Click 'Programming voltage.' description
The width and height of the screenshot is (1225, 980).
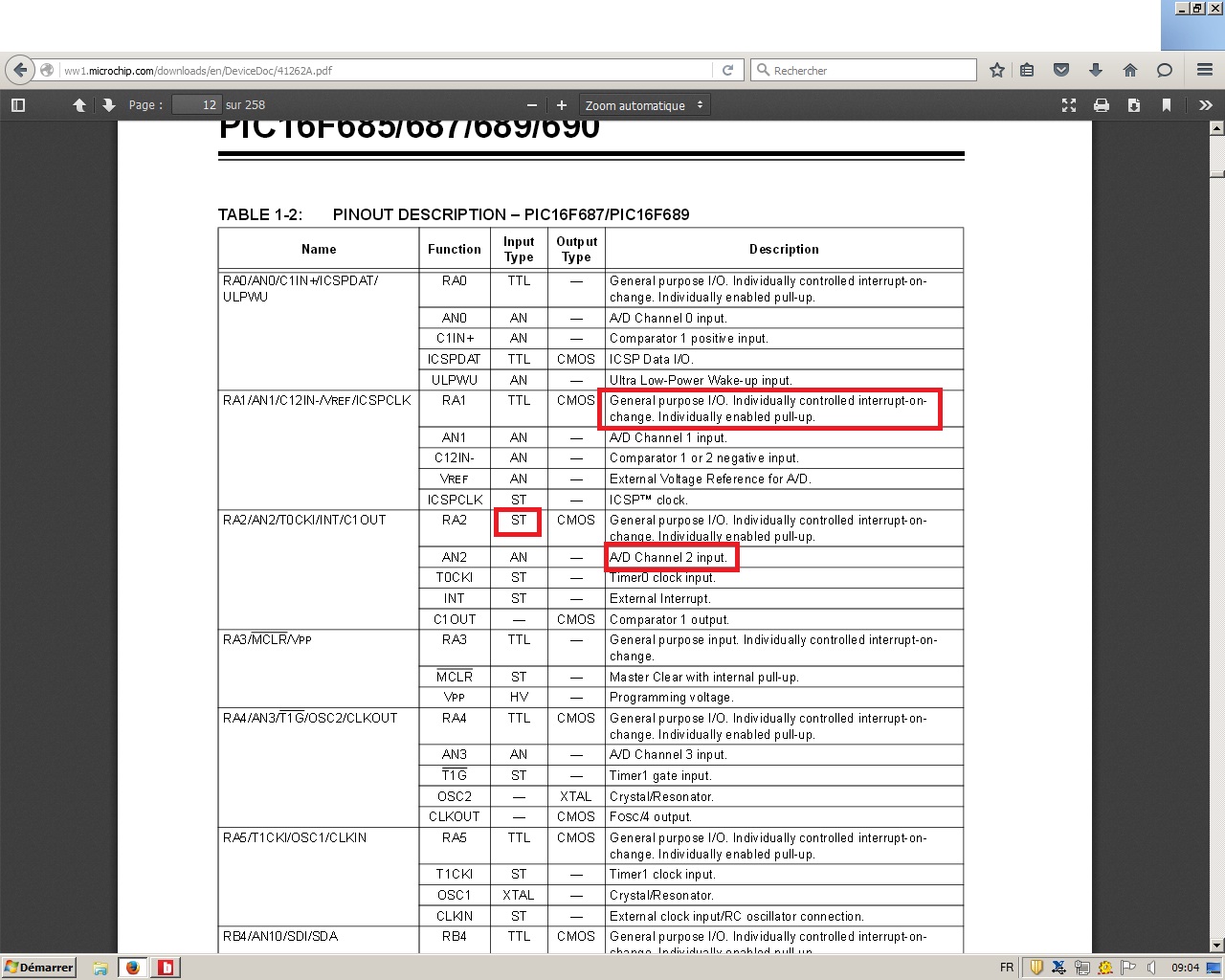[672, 698]
